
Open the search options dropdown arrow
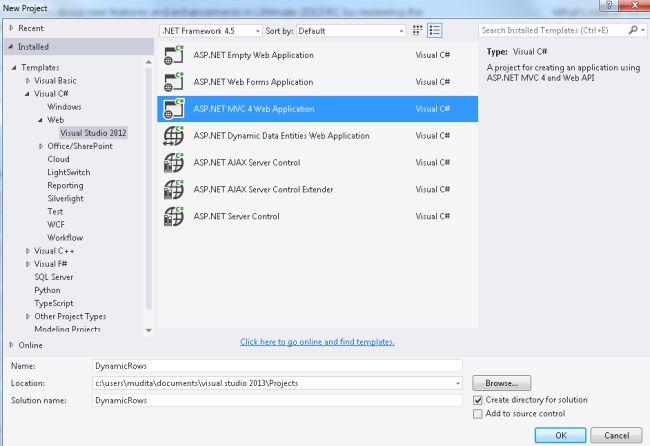tap(643, 30)
